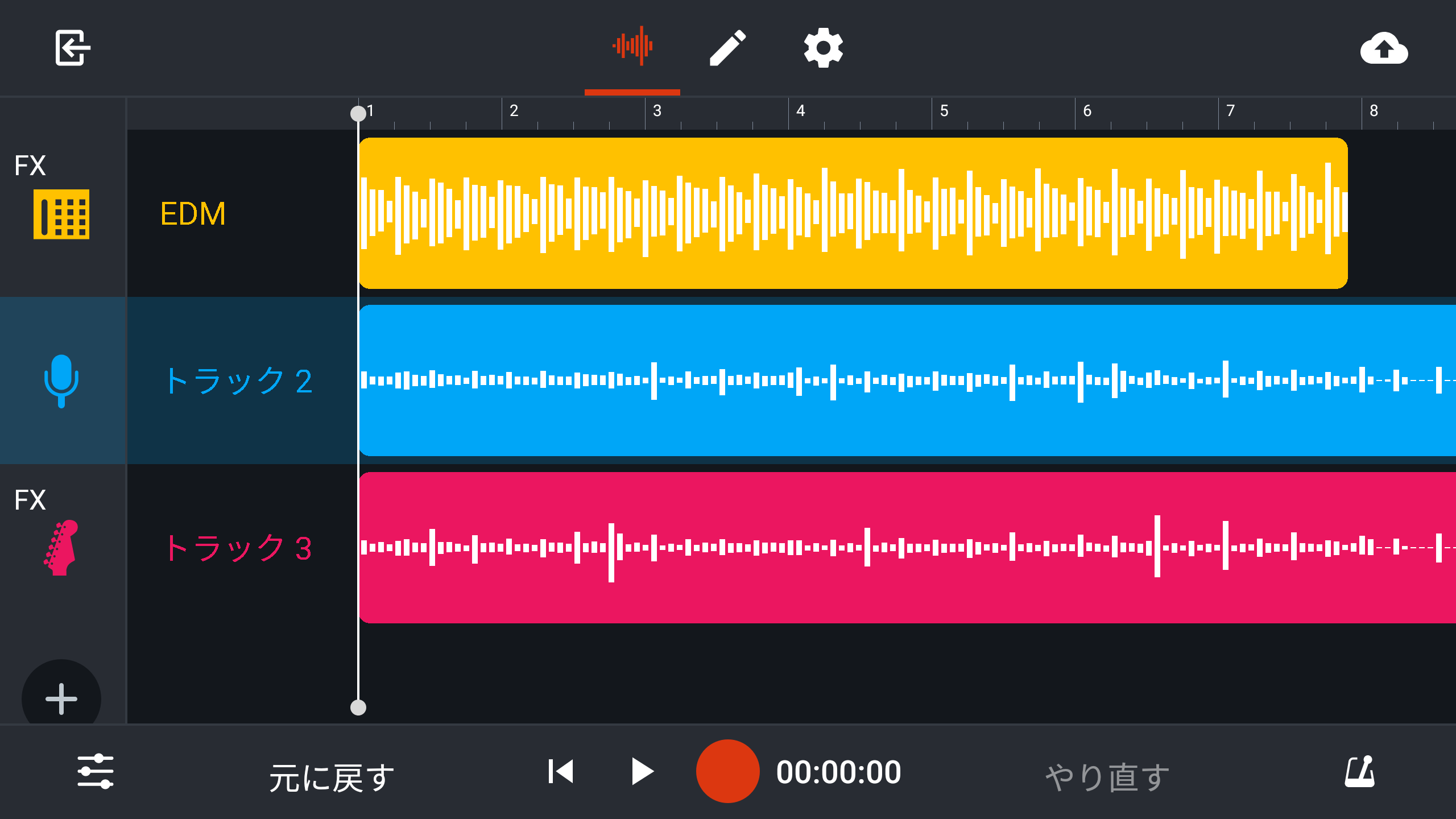Tap the guitar icon for トラック 3
1456x819 pixels.
pos(60,548)
